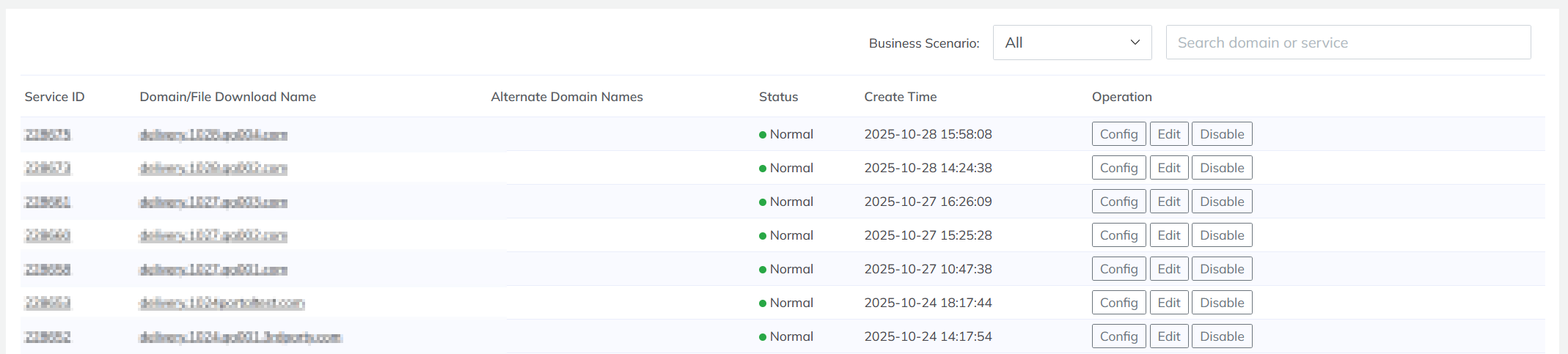Click the Status column header
The height and width of the screenshot is (354, 1568).
(x=778, y=97)
